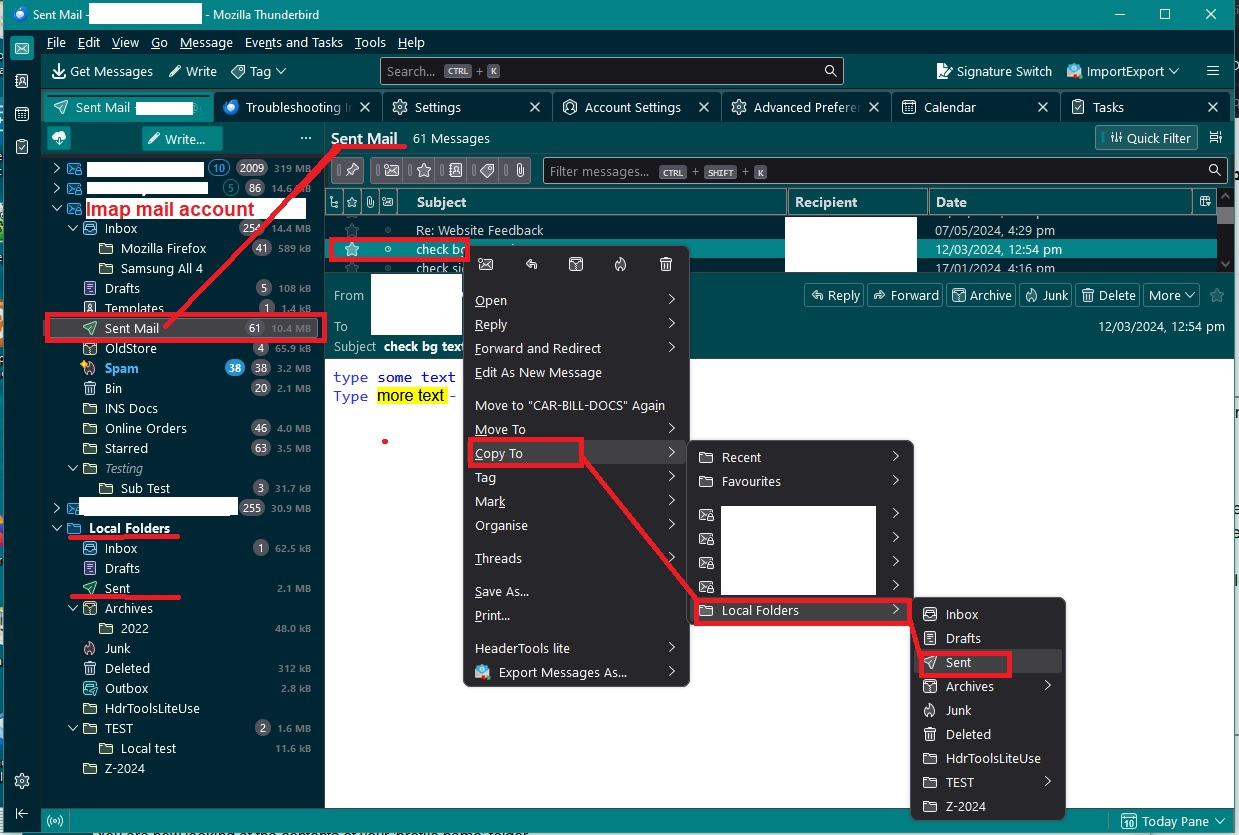Click the context menu Delete trash icon
This screenshot has width=1239, height=835.
666,264
